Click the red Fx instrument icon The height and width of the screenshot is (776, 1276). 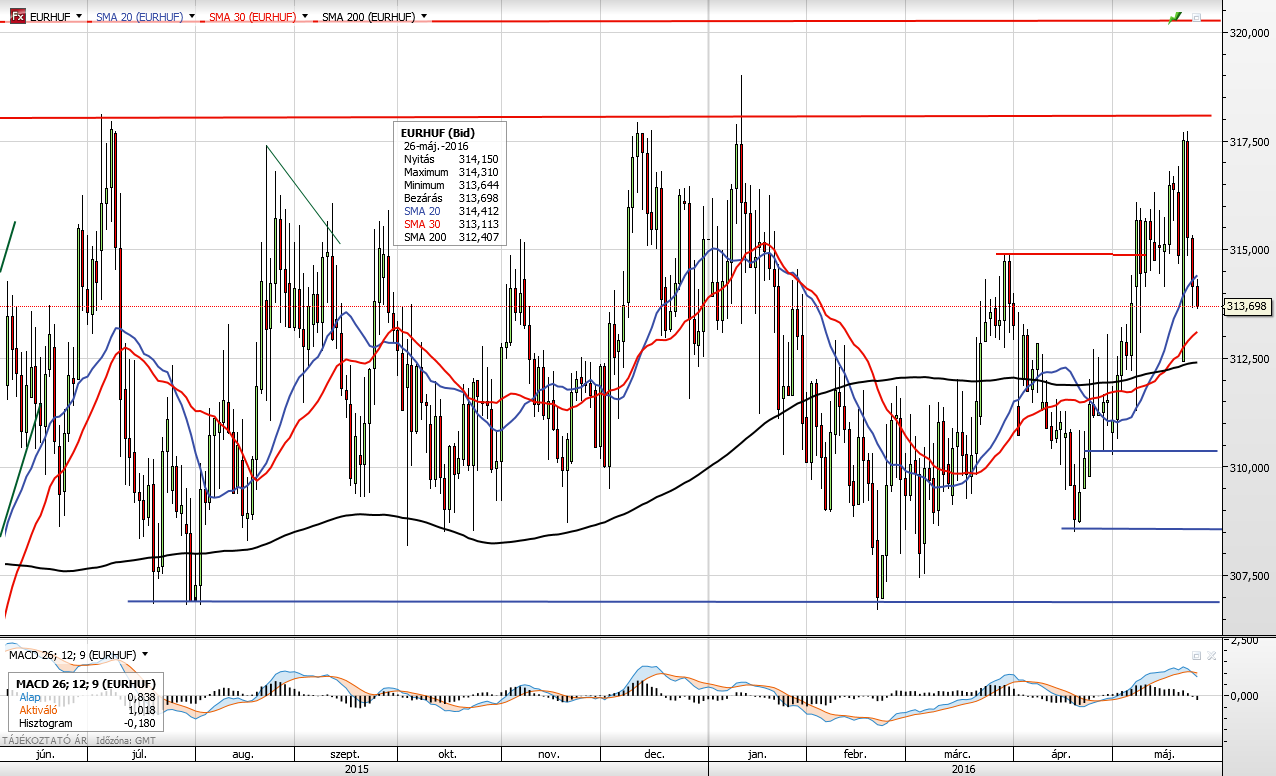tap(19, 17)
